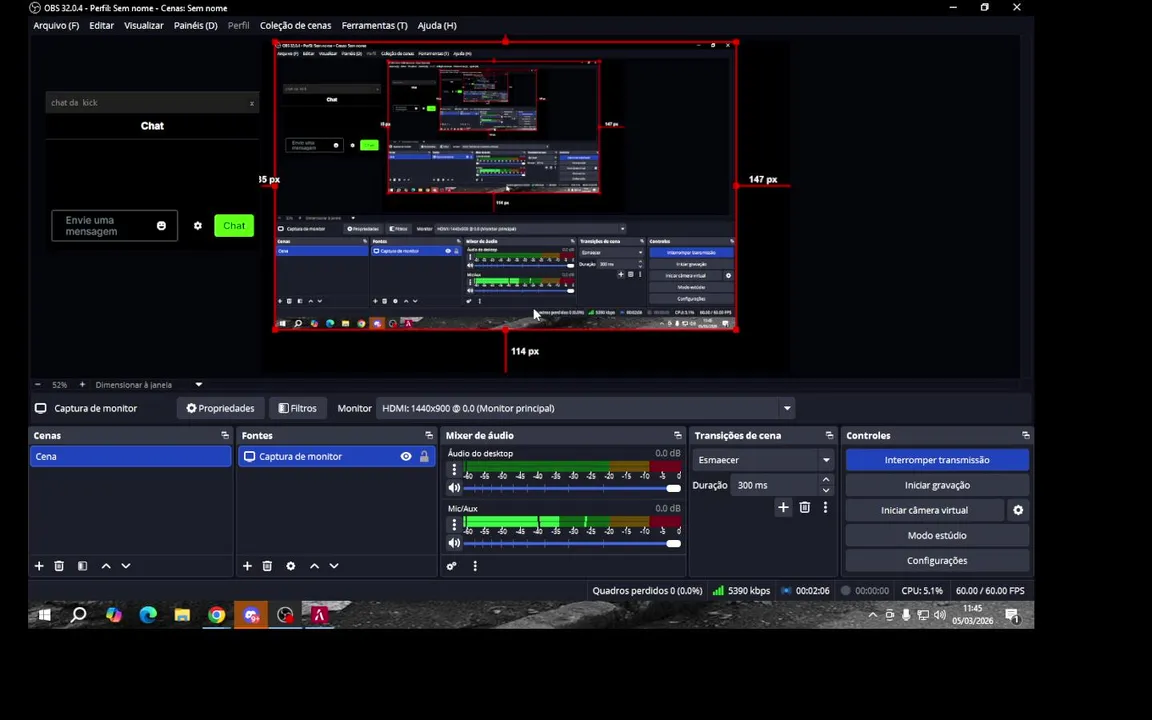1152x720 pixels.
Task: Pop out the Mixer de áudio dock
Action: (677, 436)
